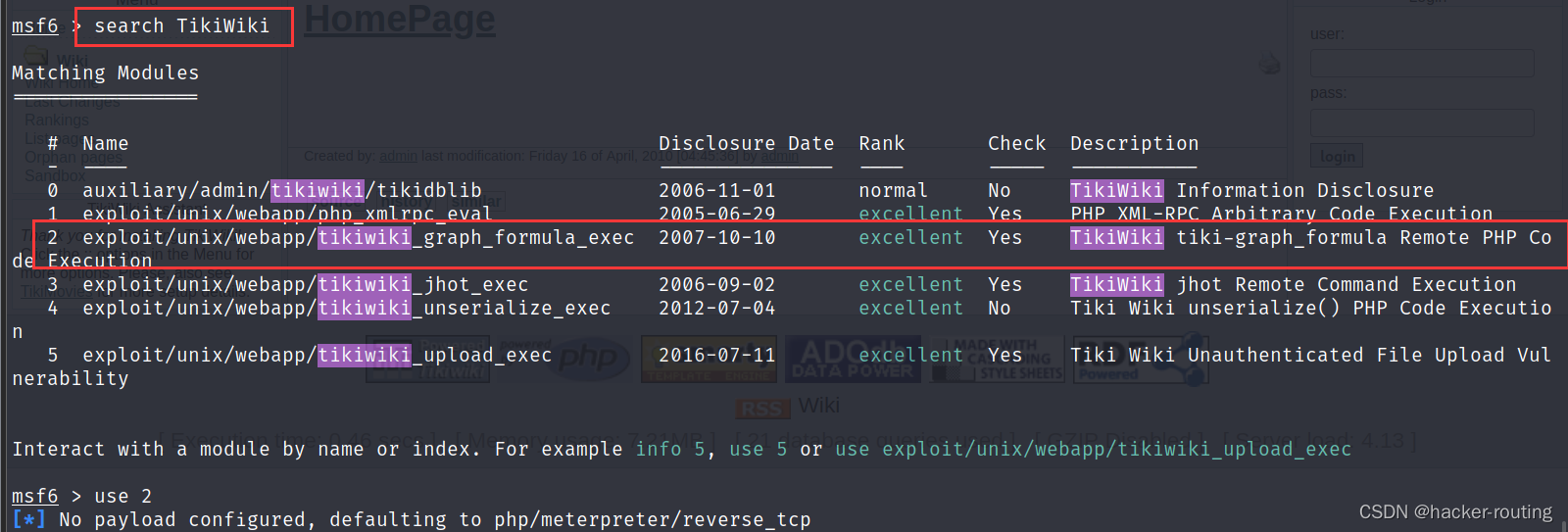Click the date 2012-07-04

pos(716,308)
